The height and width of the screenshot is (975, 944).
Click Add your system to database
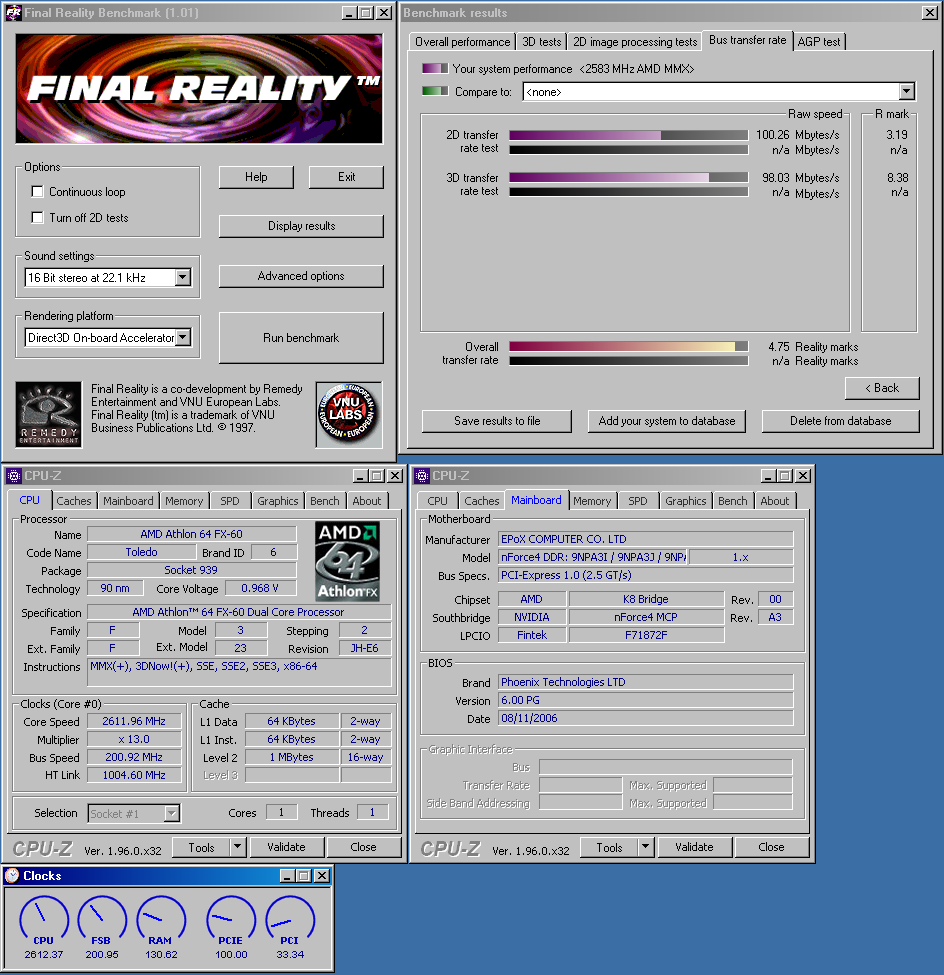(x=667, y=421)
